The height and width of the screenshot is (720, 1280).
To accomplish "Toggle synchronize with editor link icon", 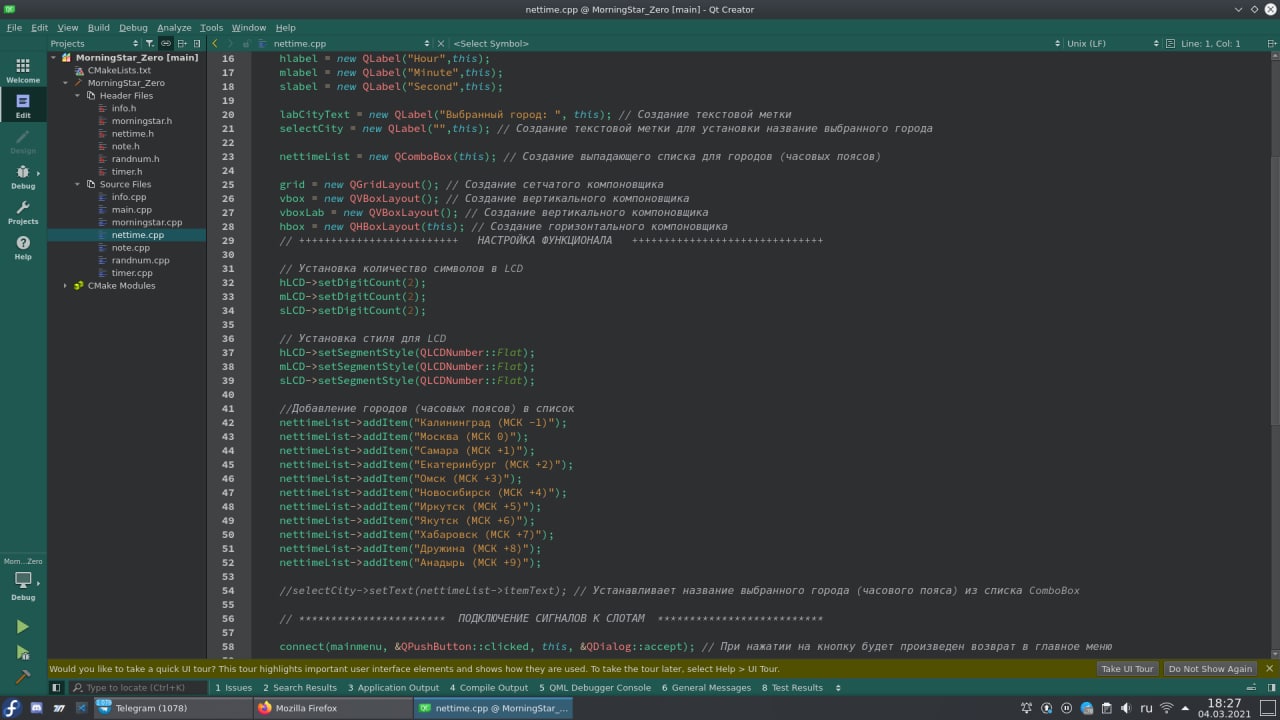I will pos(166,44).
